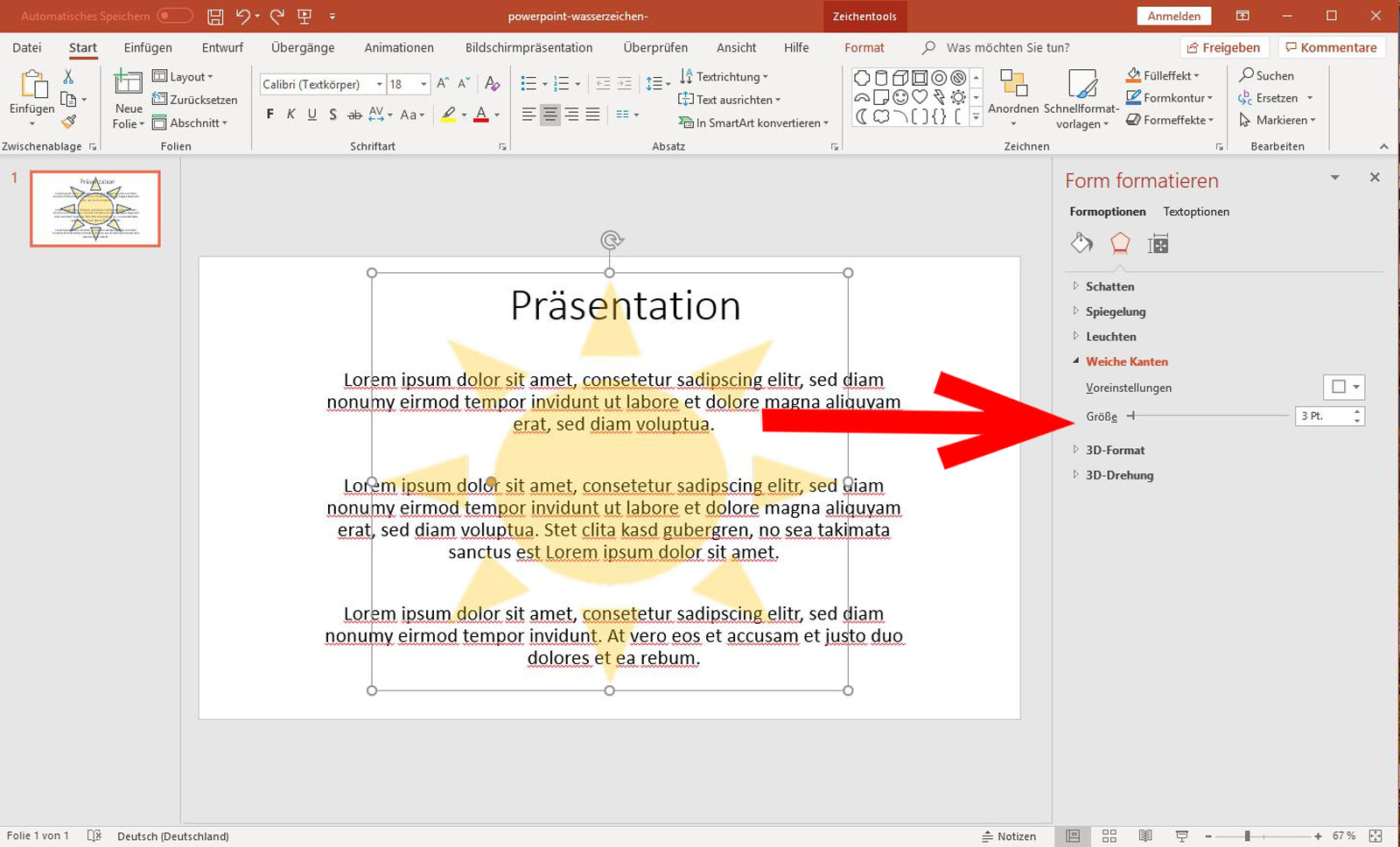Open the Fill & Line paint bucket icon in Form formatieren
1400x847 pixels.
(1081, 244)
